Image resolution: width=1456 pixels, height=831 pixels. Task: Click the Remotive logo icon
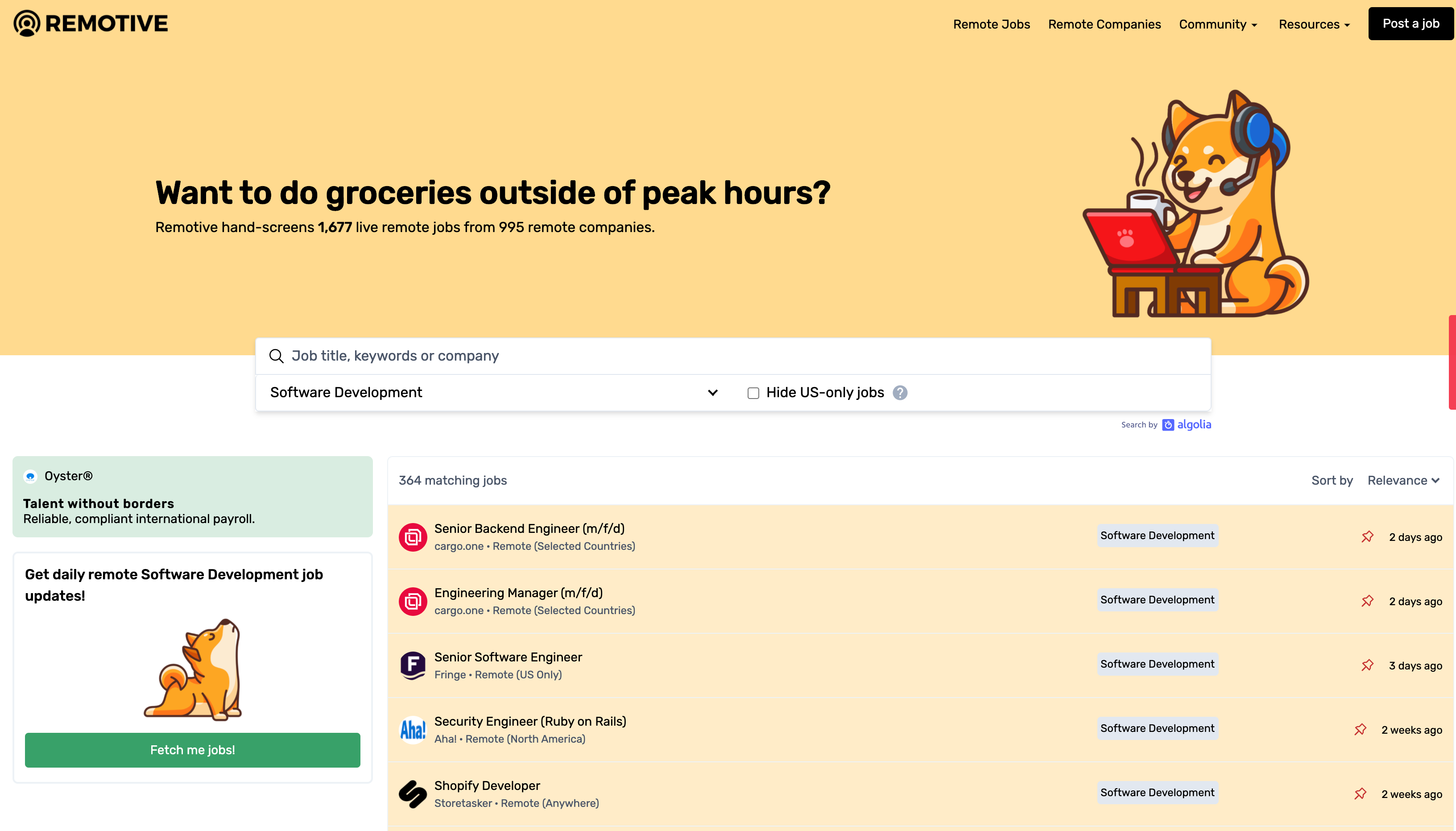[x=27, y=23]
